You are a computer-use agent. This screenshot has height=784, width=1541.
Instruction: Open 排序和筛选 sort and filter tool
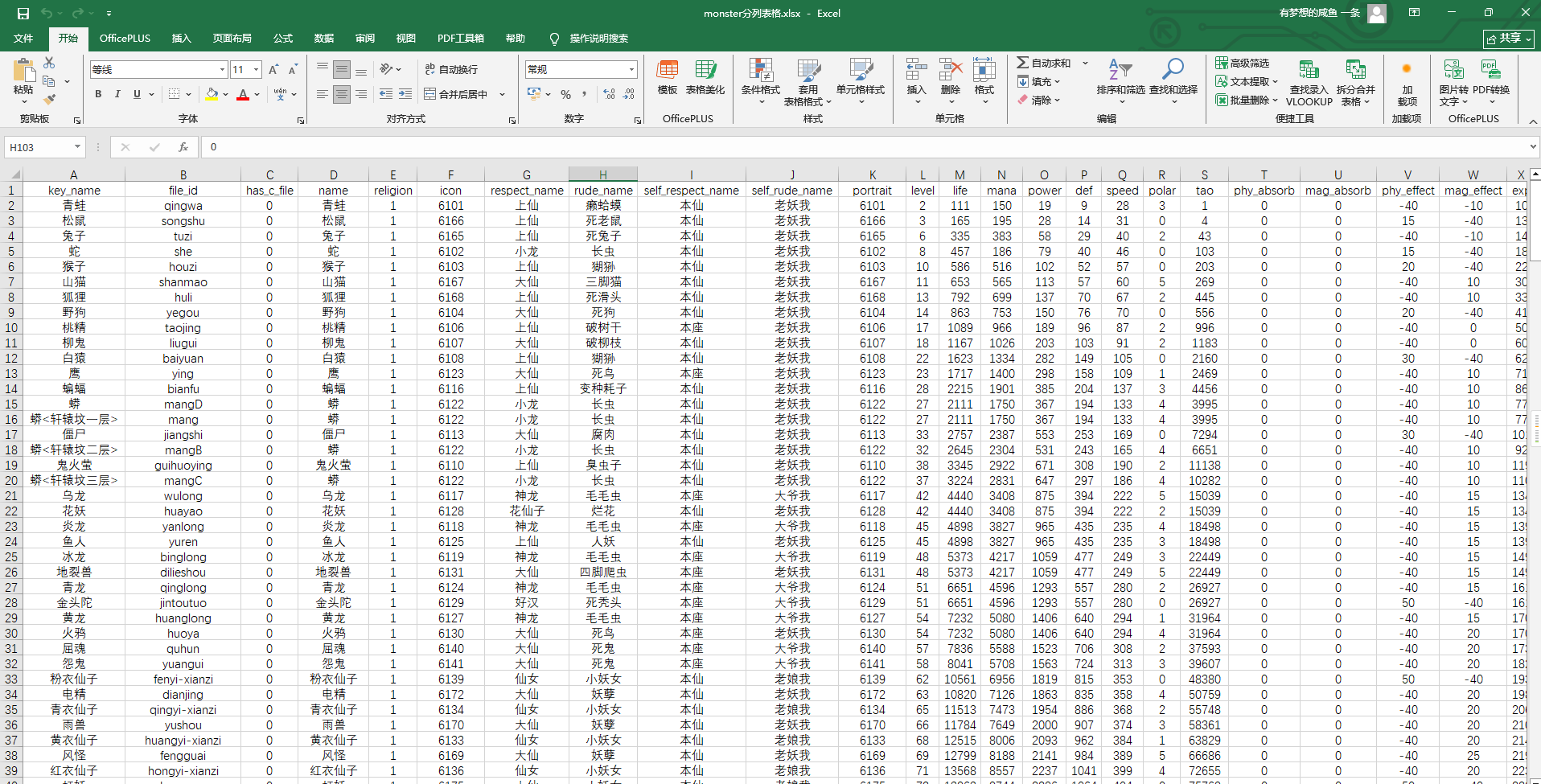pyautogui.click(x=1120, y=76)
